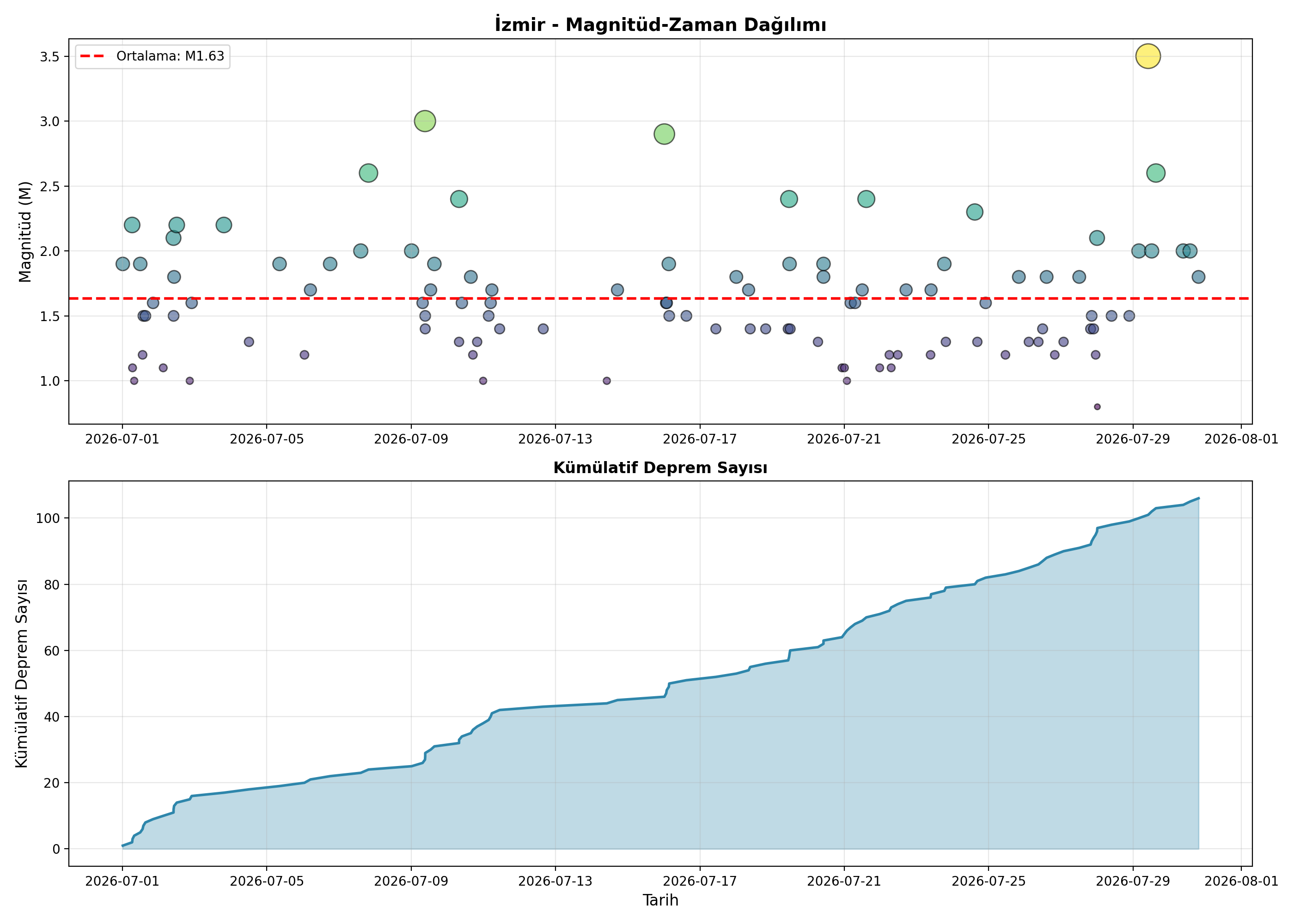Click the chart title İzmir - Magnitüd-Zaman Dağılımı
The height and width of the screenshot is (924, 1294).
click(660, 24)
